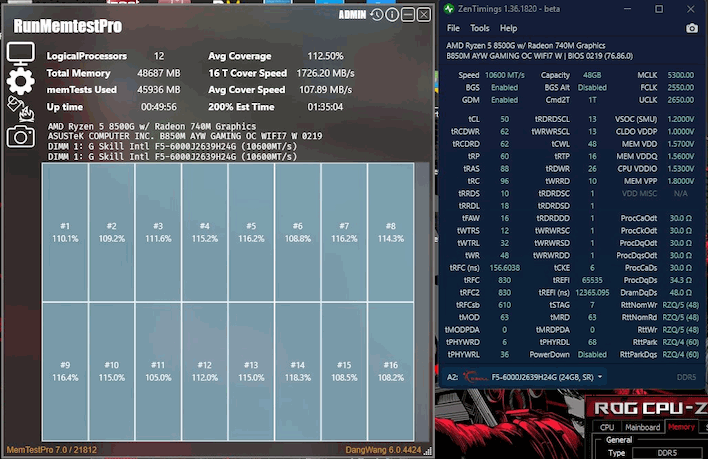Screen dimensions: 708x459
Task: Open the Help menu in ZenTimings
Action: click(508, 28)
